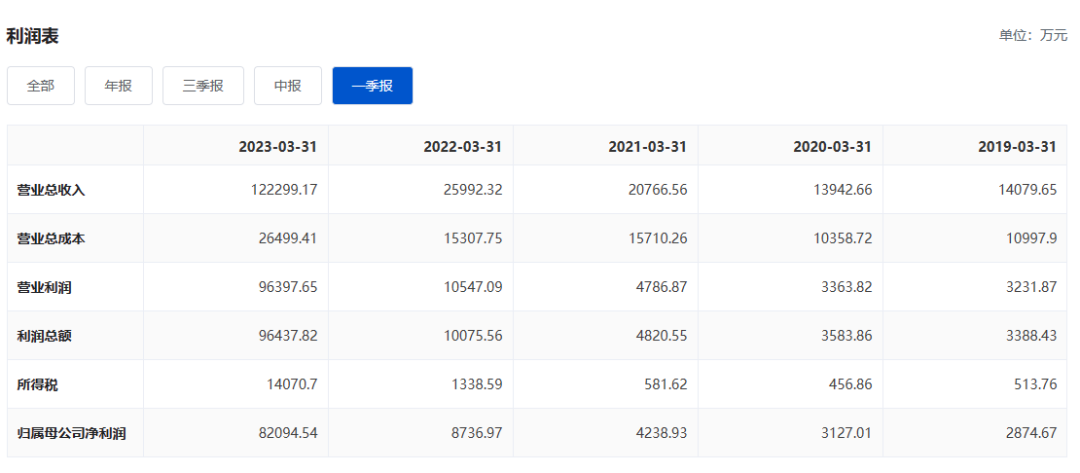Switch to the 全部 tab
Viewport: 1080px width, 473px height.
[x=41, y=86]
